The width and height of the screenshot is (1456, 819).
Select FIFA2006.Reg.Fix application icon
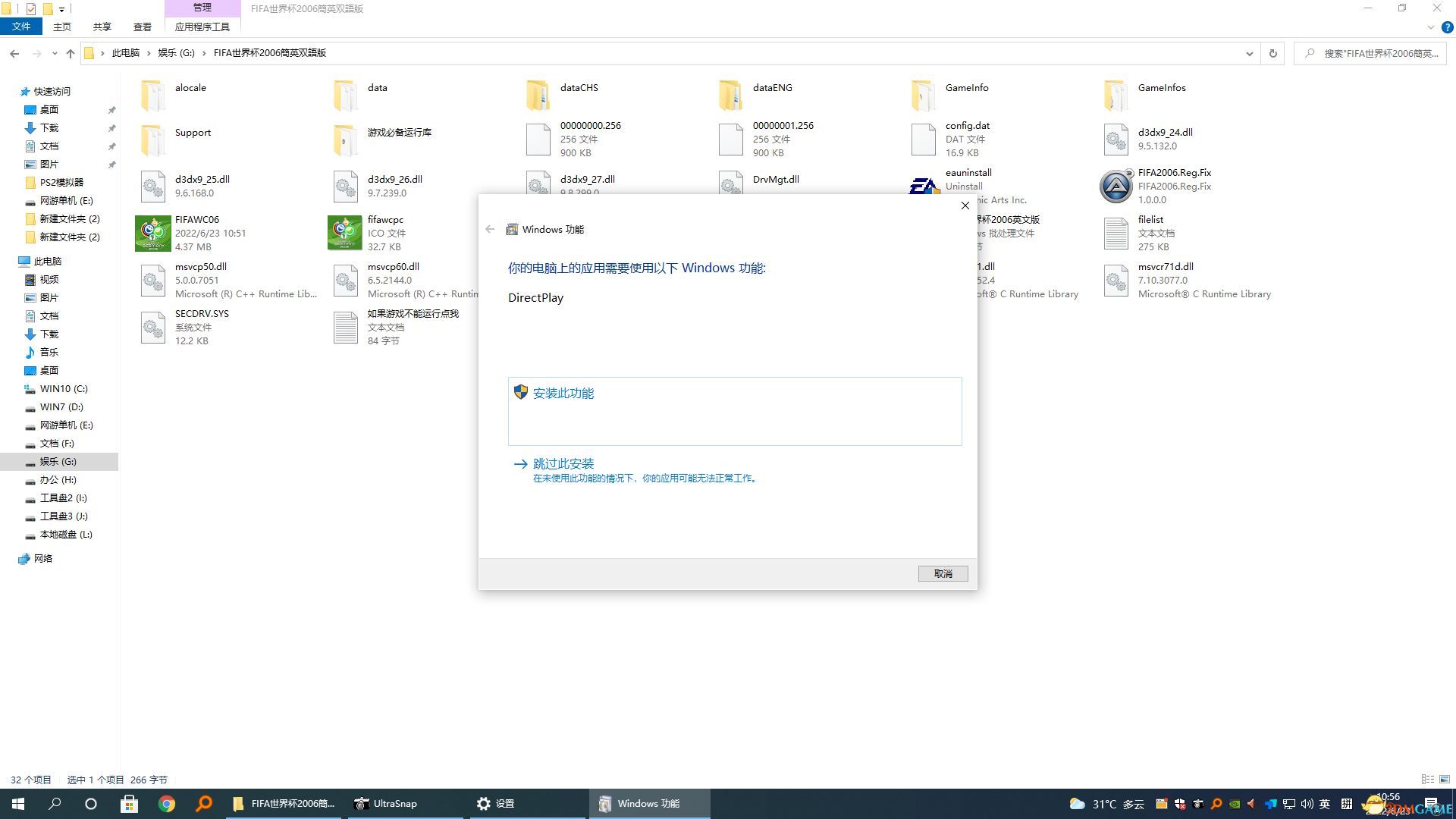1116,186
